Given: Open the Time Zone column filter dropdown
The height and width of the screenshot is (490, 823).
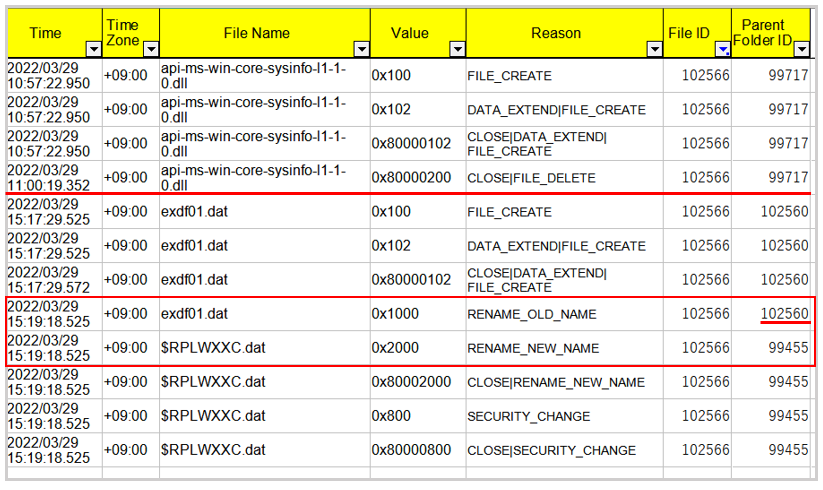Looking at the screenshot, I should click(151, 49).
